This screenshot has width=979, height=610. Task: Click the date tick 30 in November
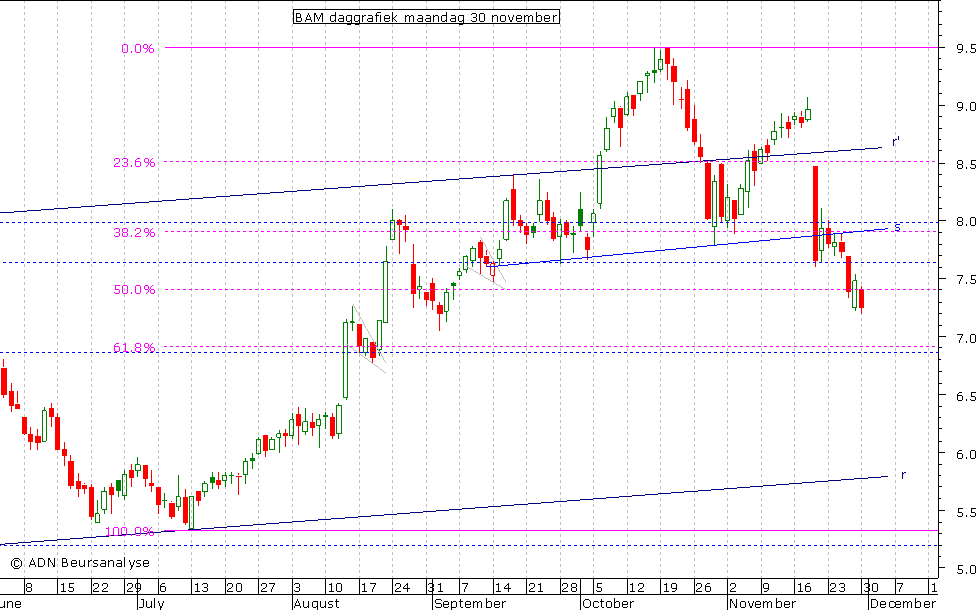click(x=871, y=588)
